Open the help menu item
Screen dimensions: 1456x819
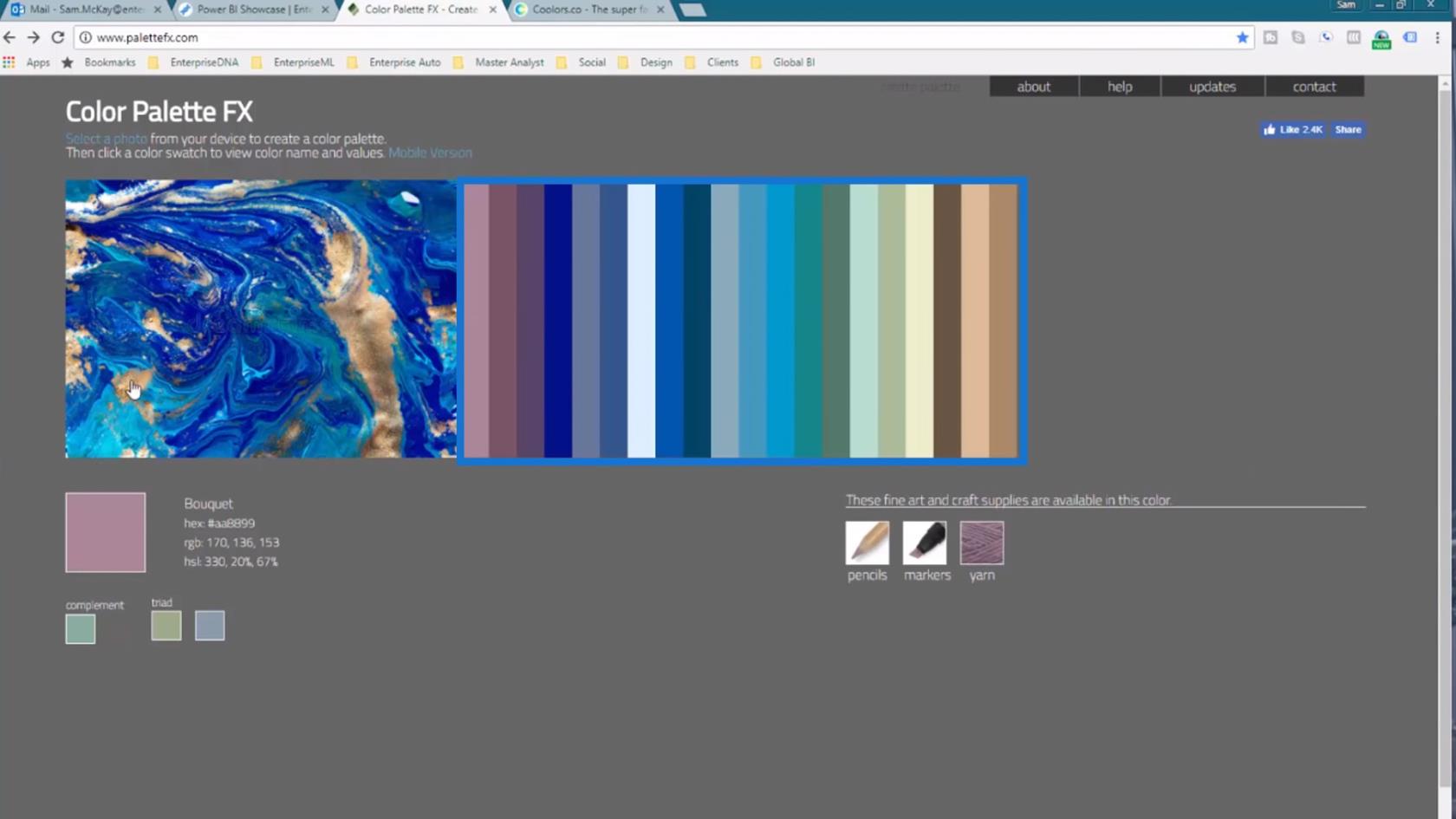(x=1120, y=87)
